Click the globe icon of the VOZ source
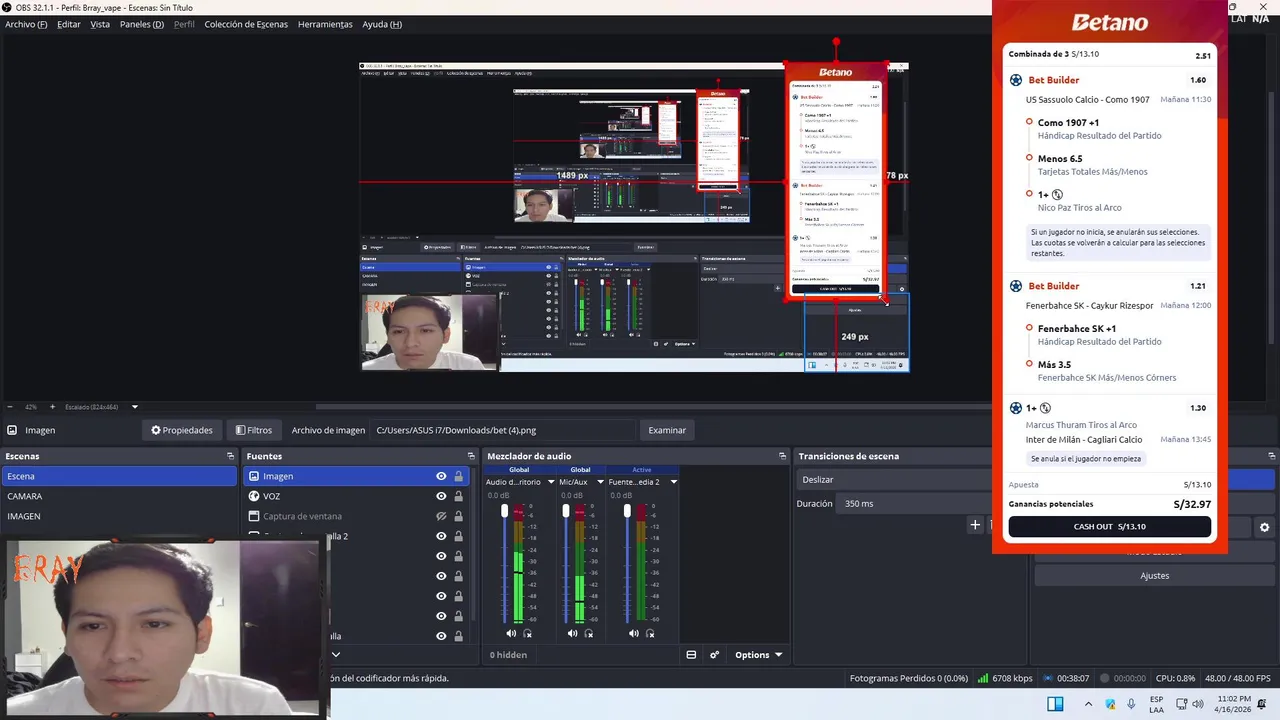 (x=254, y=496)
